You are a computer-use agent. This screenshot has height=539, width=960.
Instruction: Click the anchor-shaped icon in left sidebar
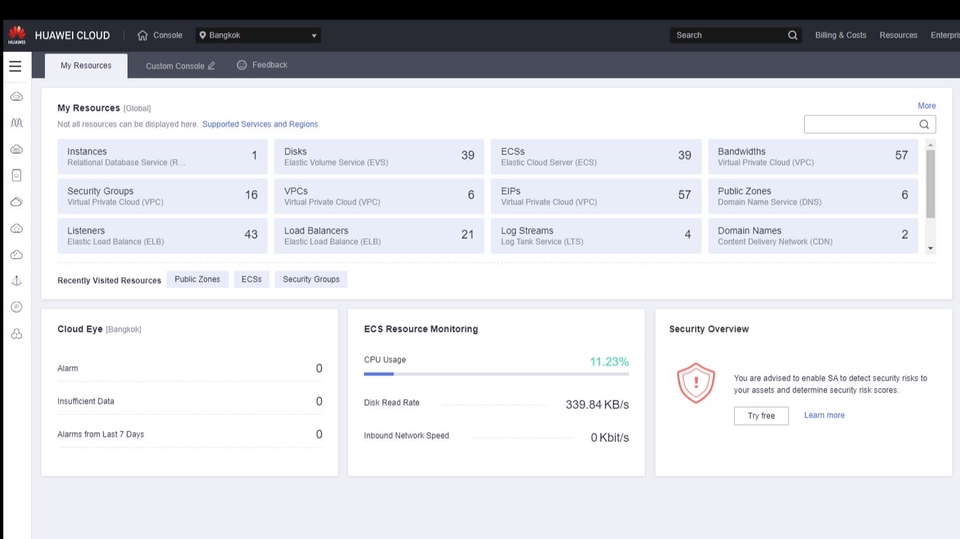point(16,281)
